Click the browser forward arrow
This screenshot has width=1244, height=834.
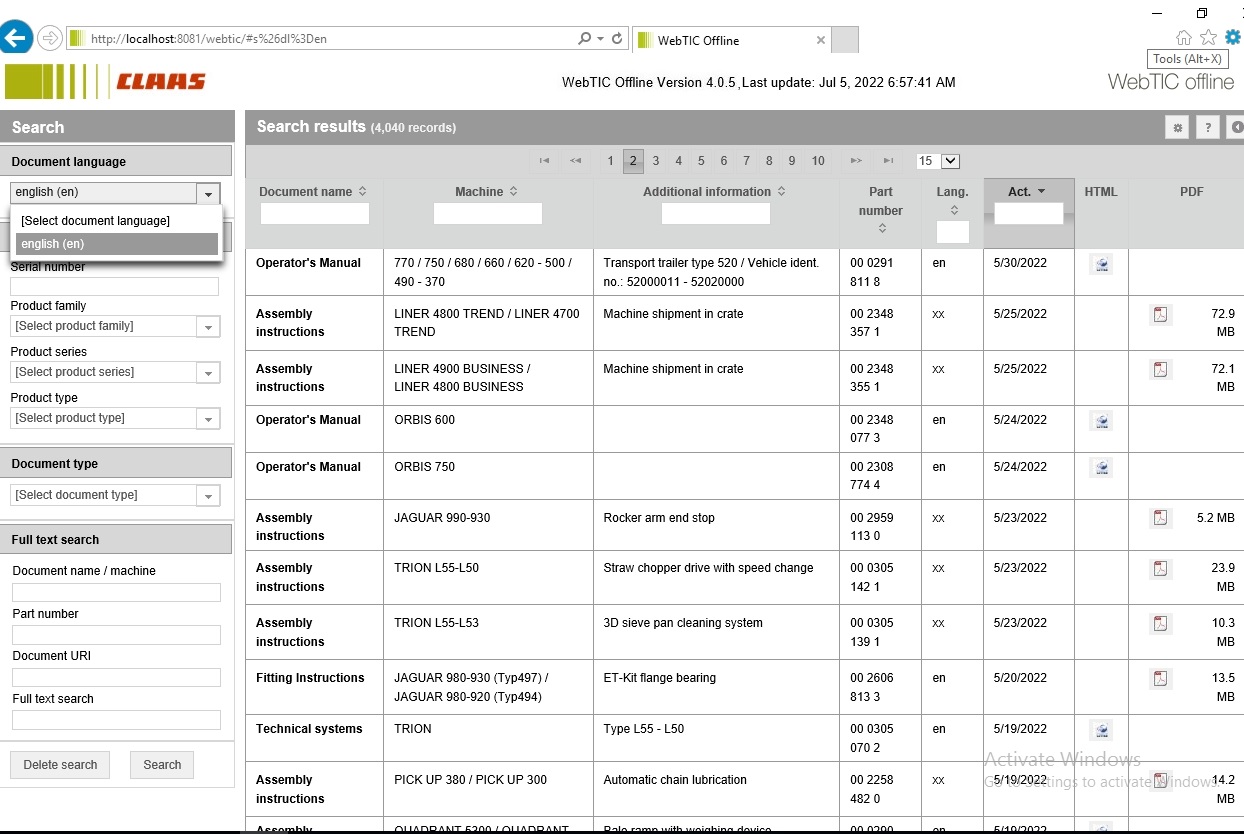coord(50,39)
